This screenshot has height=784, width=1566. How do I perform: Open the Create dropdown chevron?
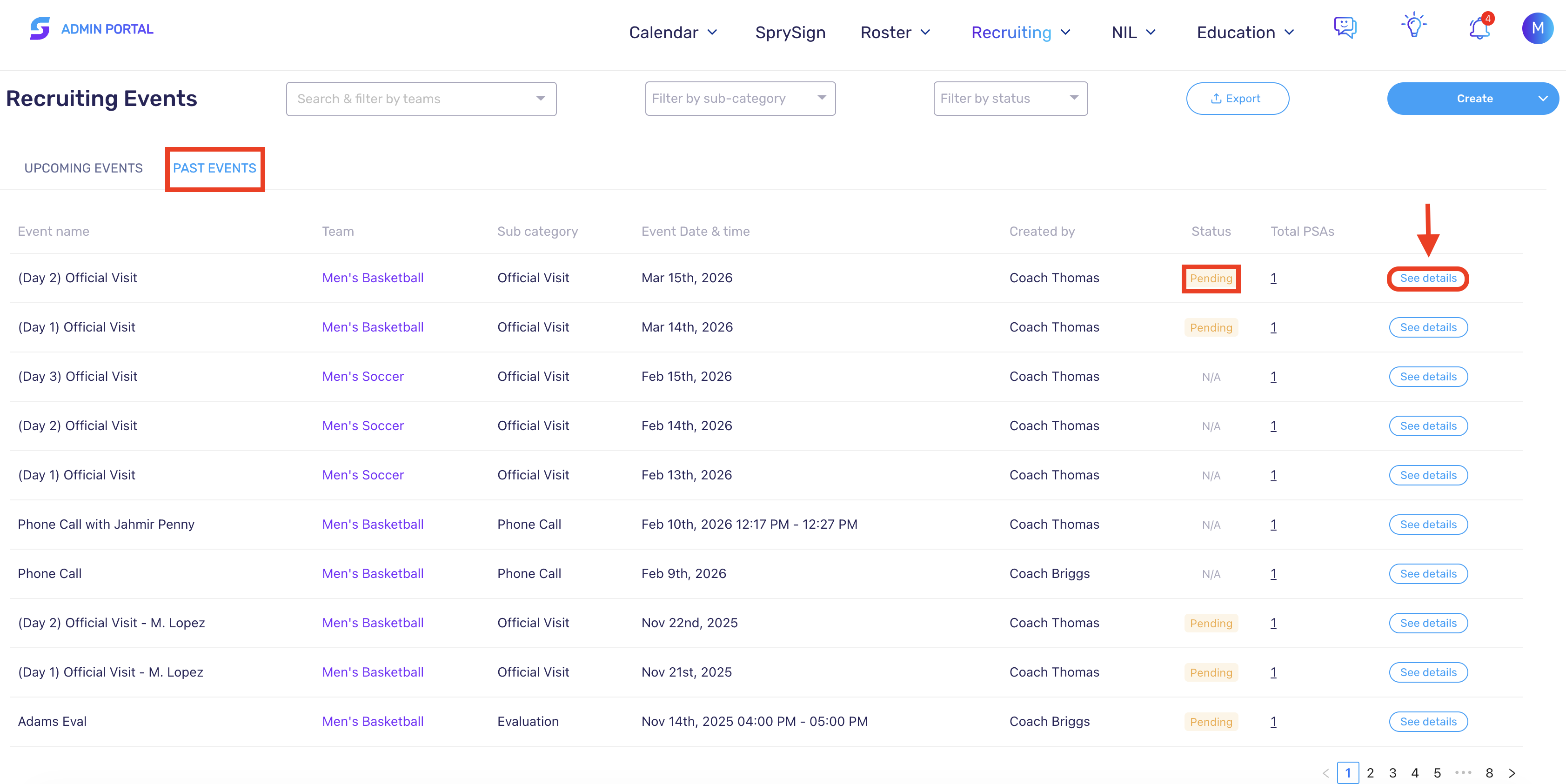click(1542, 99)
